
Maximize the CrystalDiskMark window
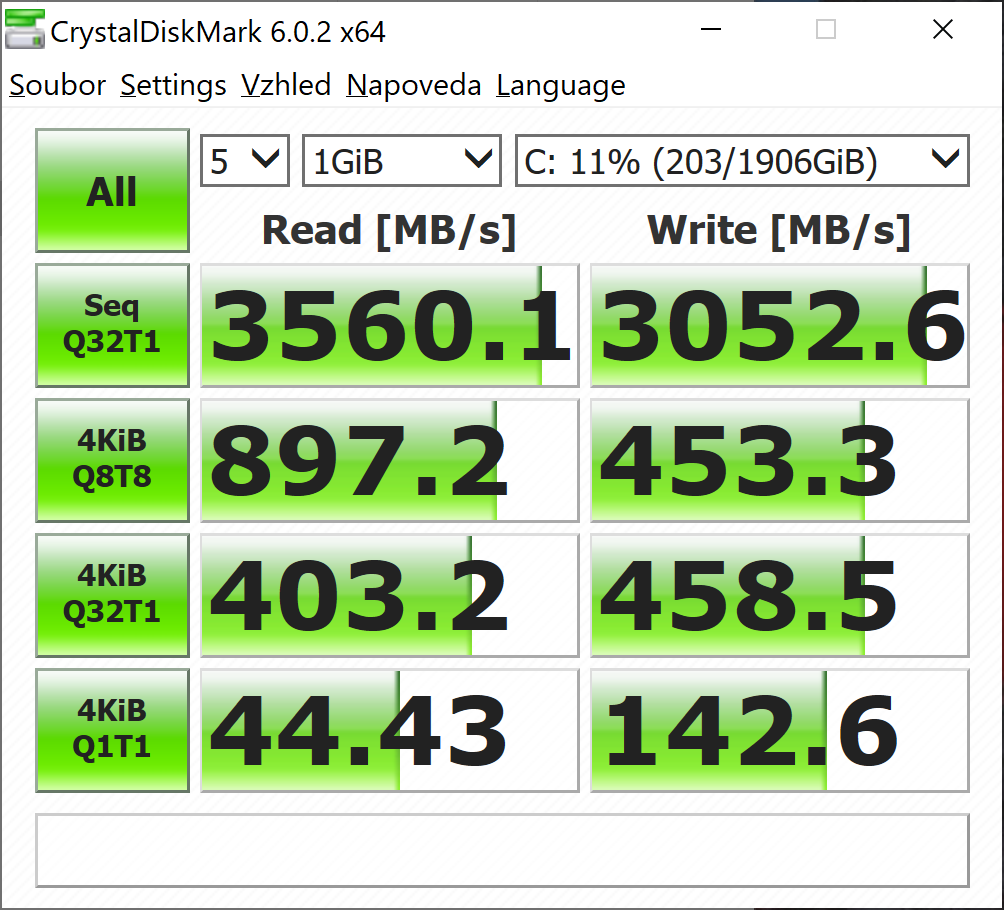(x=826, y=30)
